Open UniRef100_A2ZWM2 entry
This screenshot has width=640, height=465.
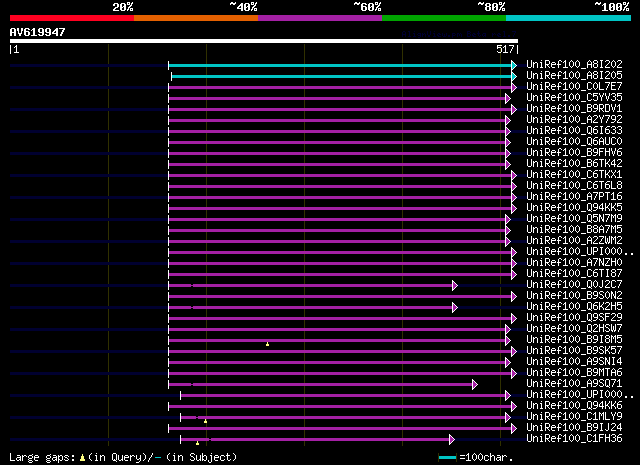point(574,241)
